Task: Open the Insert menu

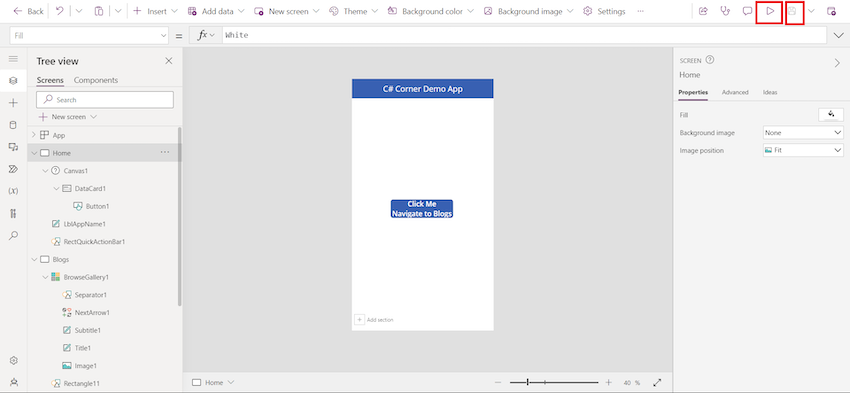Action: click(x=155, y=11)
